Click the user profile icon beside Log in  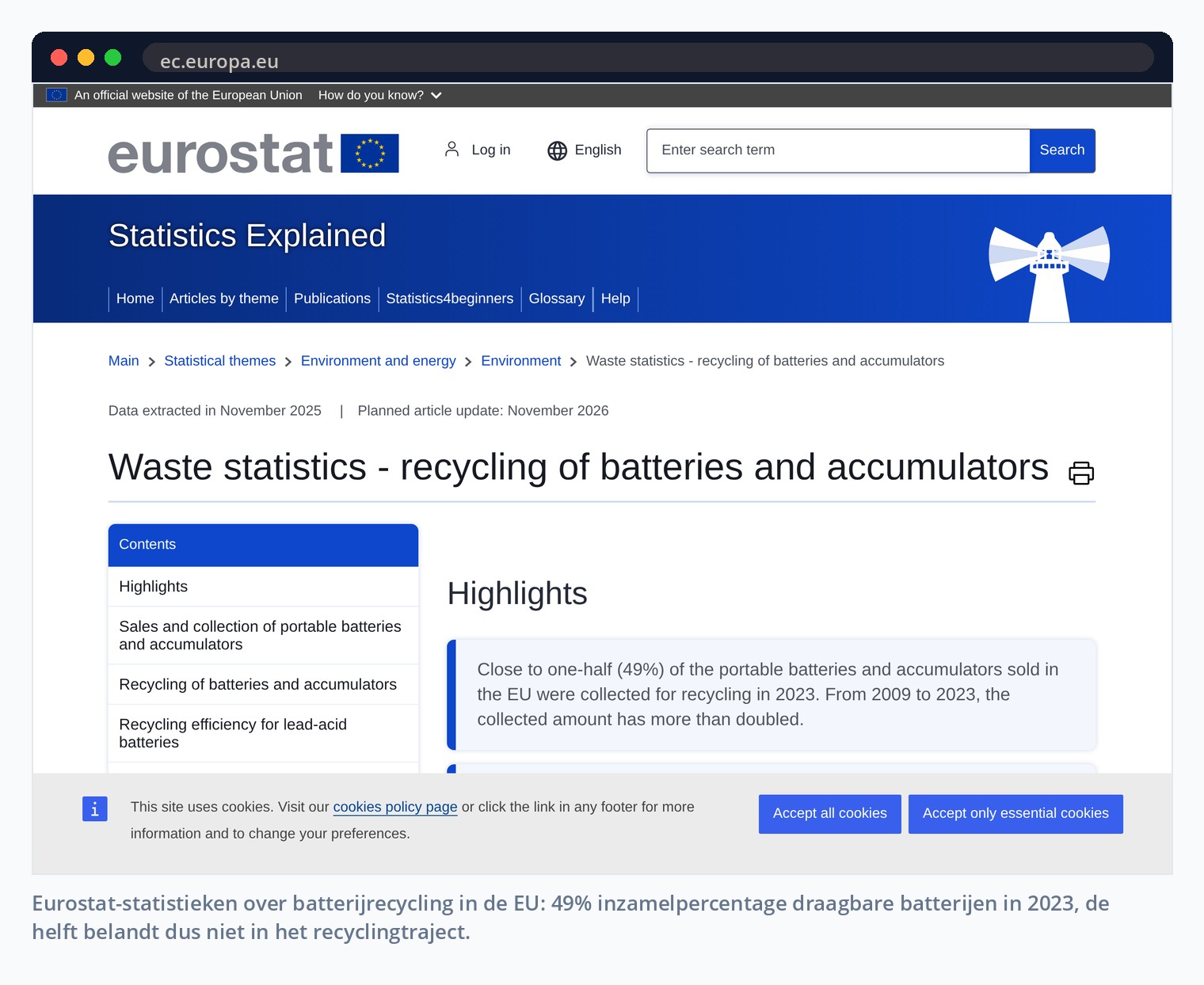click(451, 150)
